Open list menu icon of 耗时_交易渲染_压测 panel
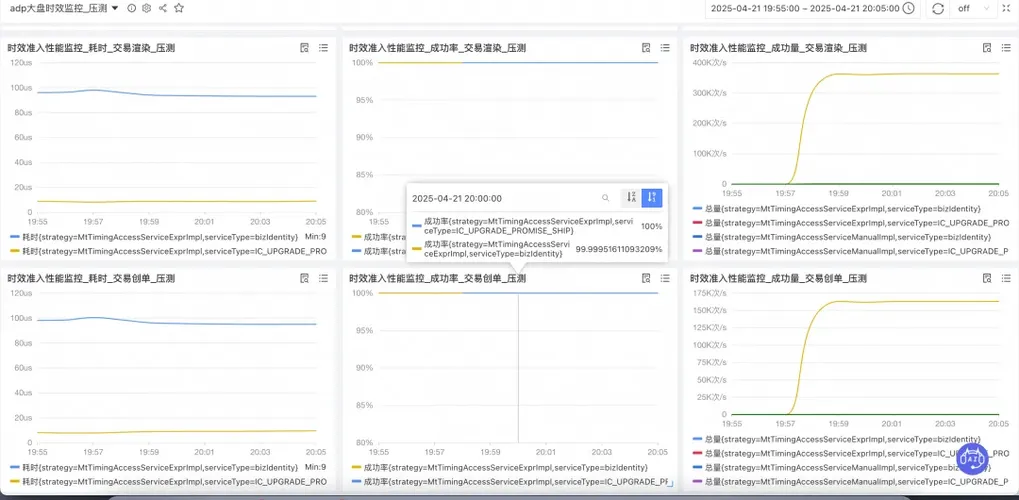Viewport: 1019px width, 500px height. [323, 47]
